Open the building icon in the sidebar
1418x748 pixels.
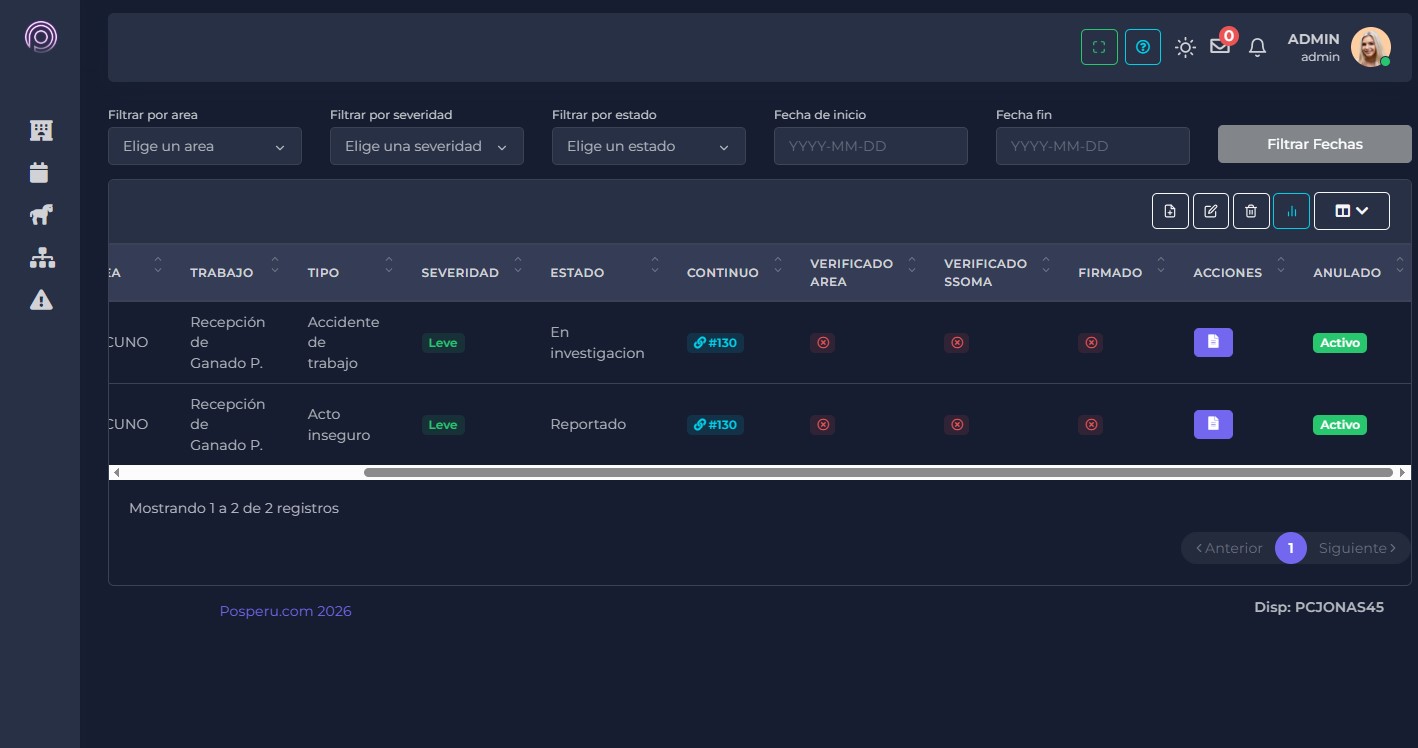tap(41, 130)
